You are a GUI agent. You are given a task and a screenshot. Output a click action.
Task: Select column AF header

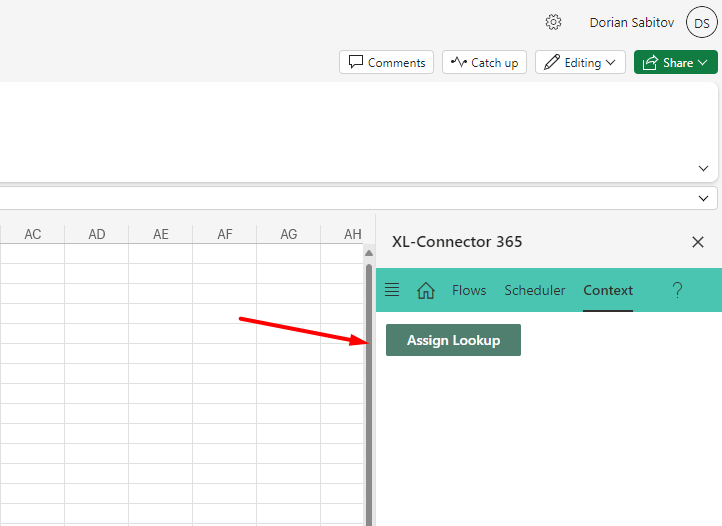pos(225,234)
